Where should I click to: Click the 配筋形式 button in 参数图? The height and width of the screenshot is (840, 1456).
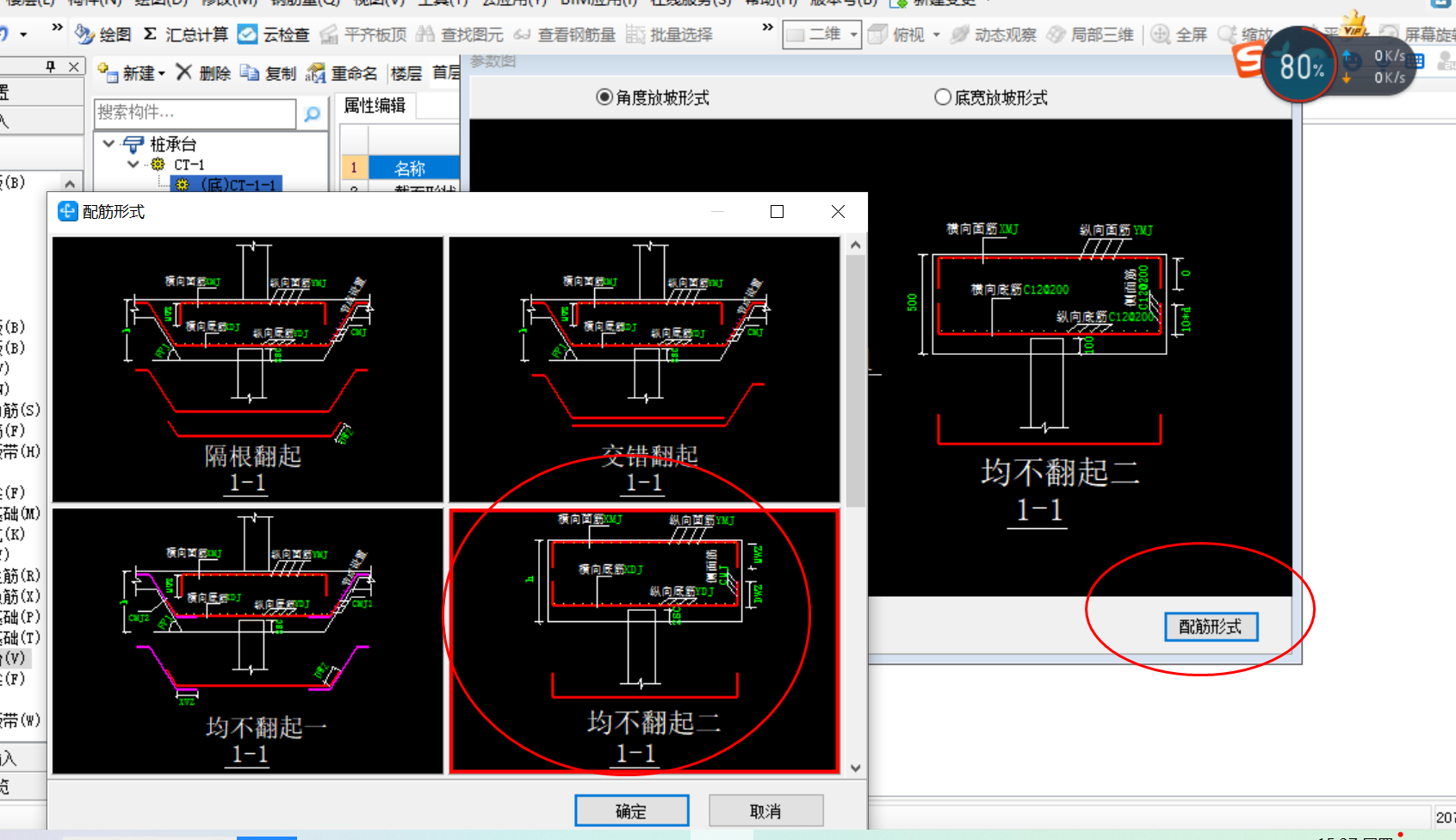(1211, 626)
